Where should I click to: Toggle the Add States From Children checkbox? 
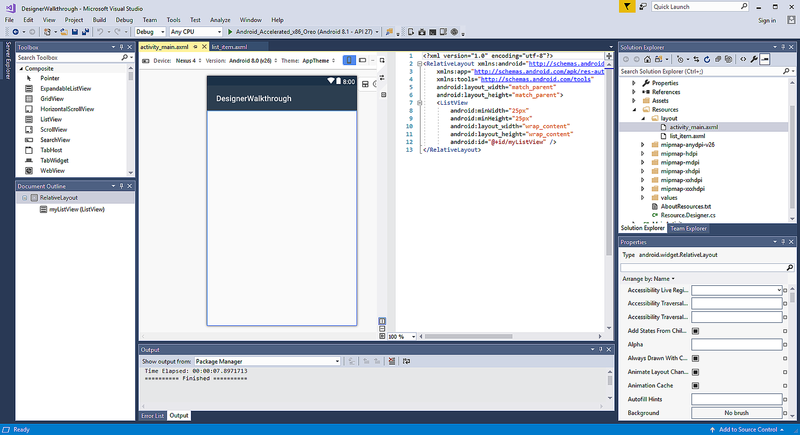695,331
